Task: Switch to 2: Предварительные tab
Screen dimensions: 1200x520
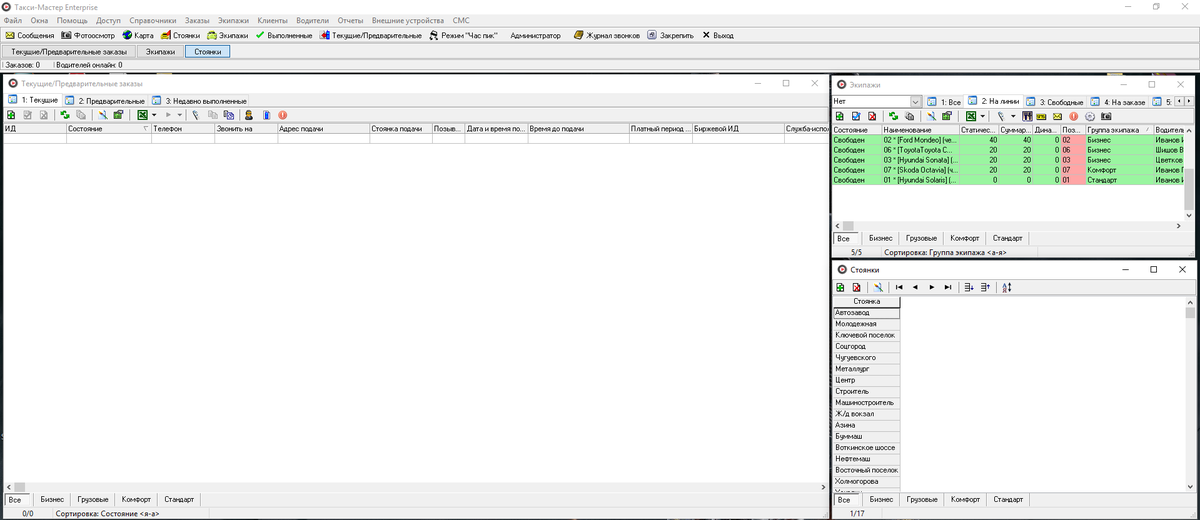Action: click(105, 101)
